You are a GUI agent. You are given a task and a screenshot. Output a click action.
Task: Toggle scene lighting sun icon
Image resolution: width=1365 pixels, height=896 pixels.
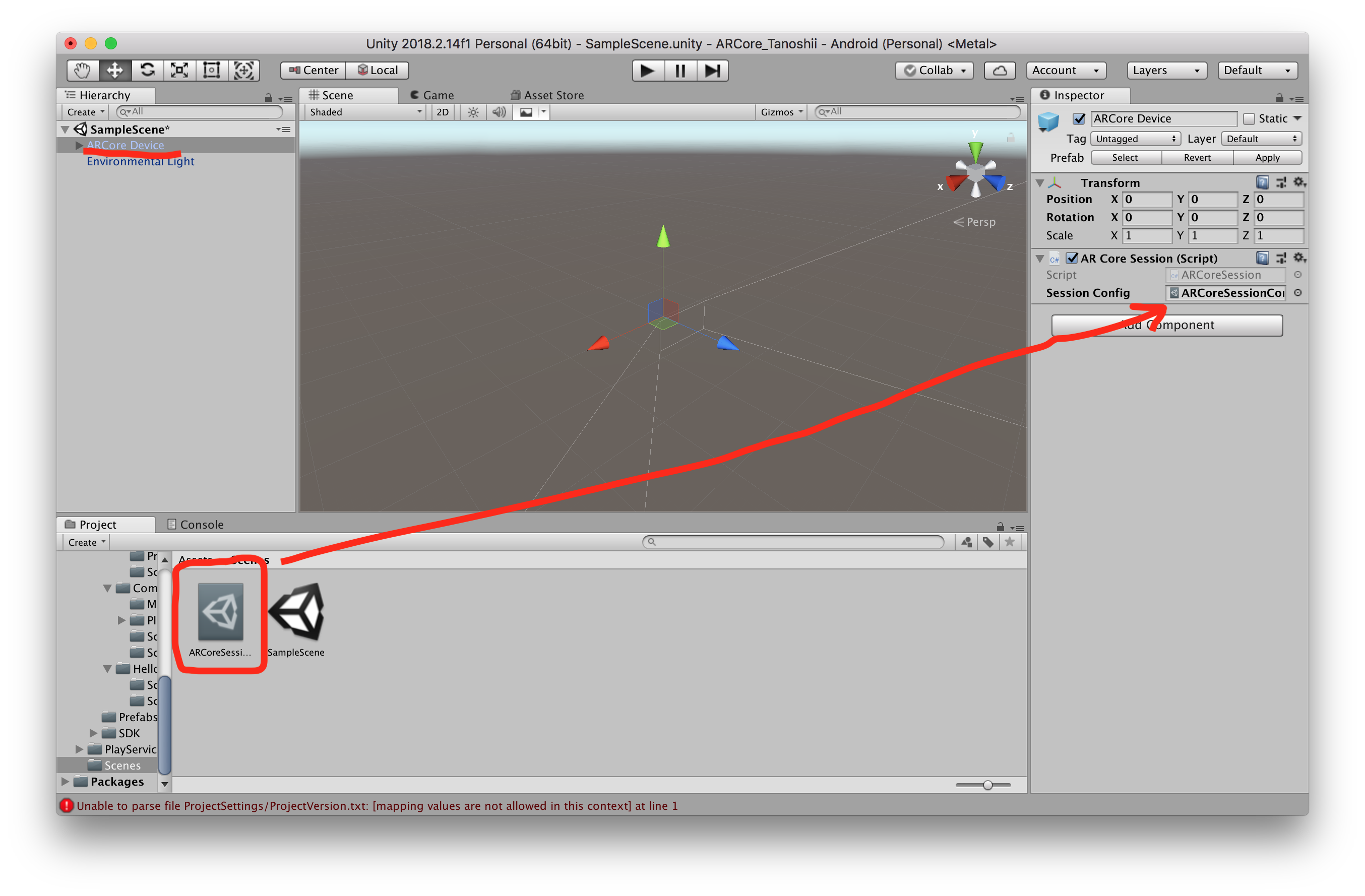tap(473, 112)
